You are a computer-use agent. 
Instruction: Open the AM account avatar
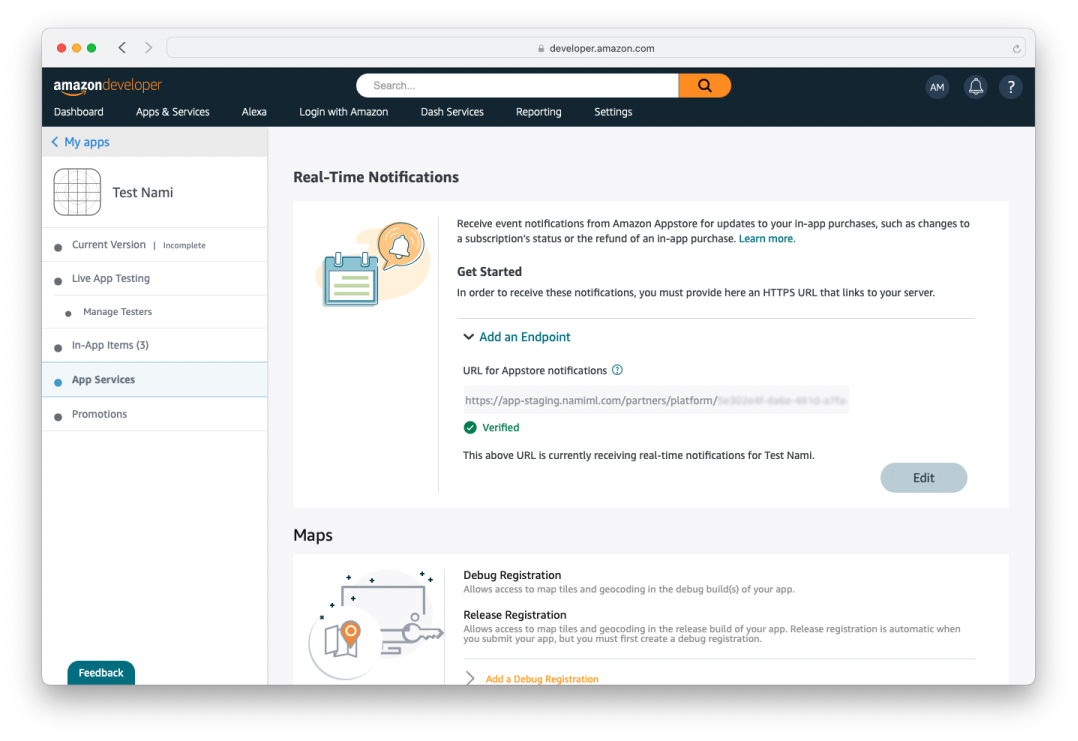click(937, 87)
